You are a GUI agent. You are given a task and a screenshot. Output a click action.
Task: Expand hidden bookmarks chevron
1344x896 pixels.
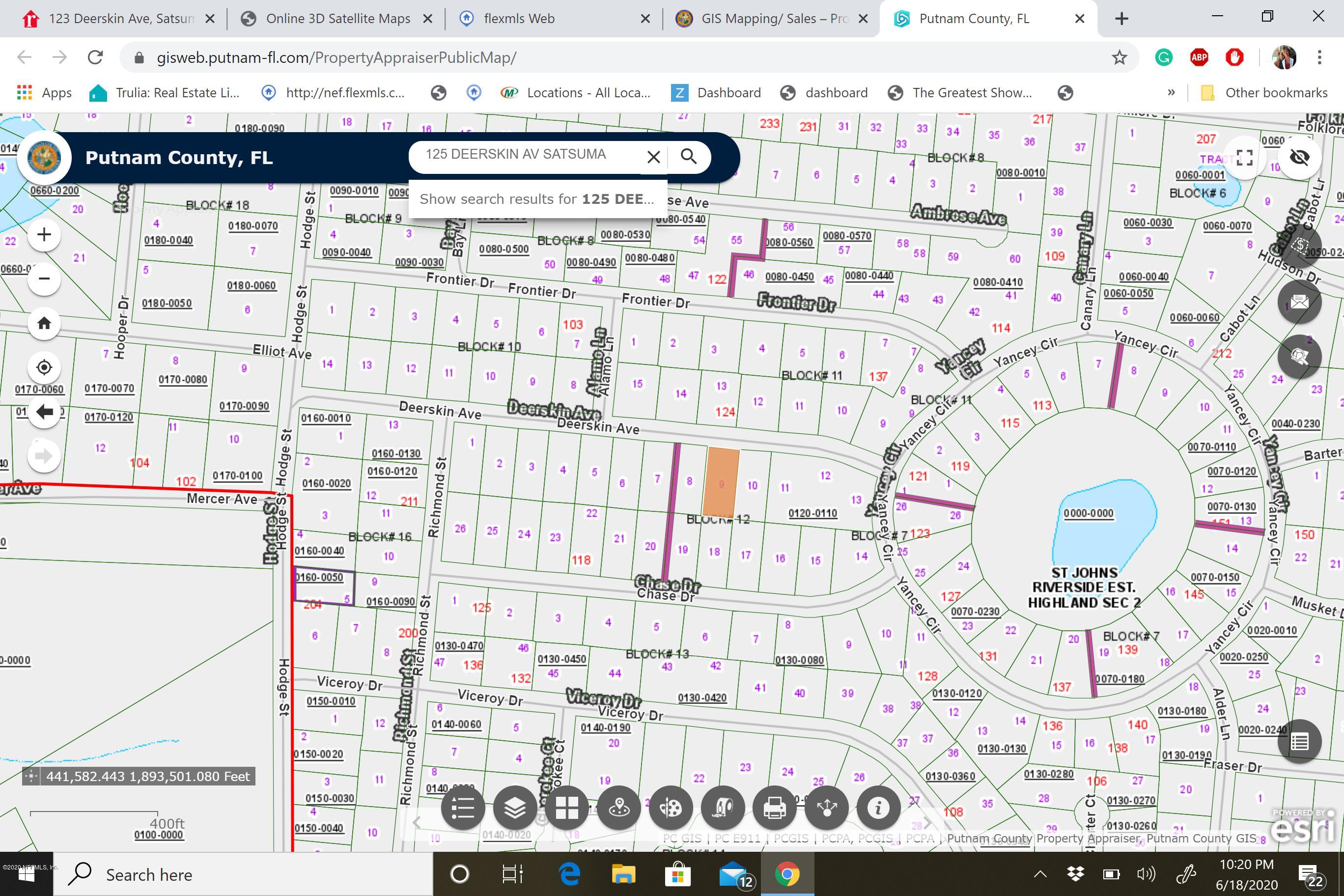click(1171, 92)
